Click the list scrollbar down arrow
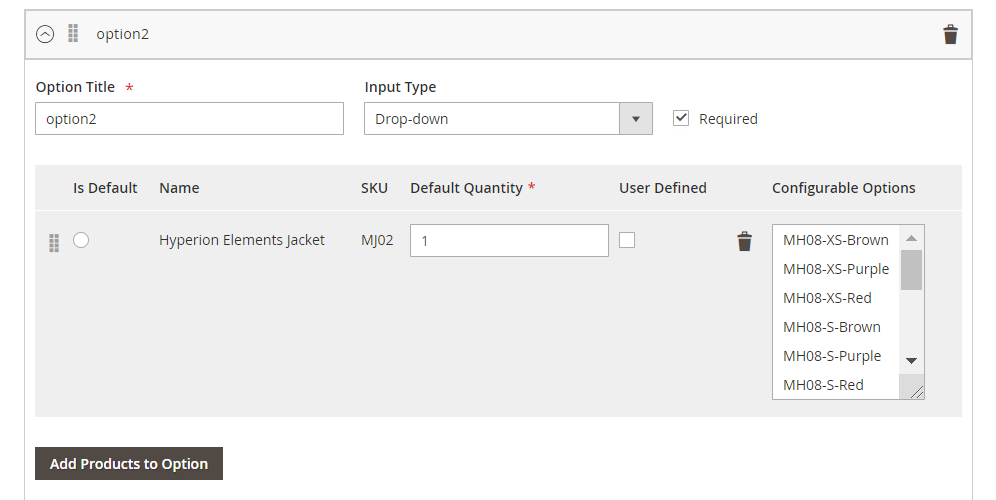996x500 pixels. (911, 360)
